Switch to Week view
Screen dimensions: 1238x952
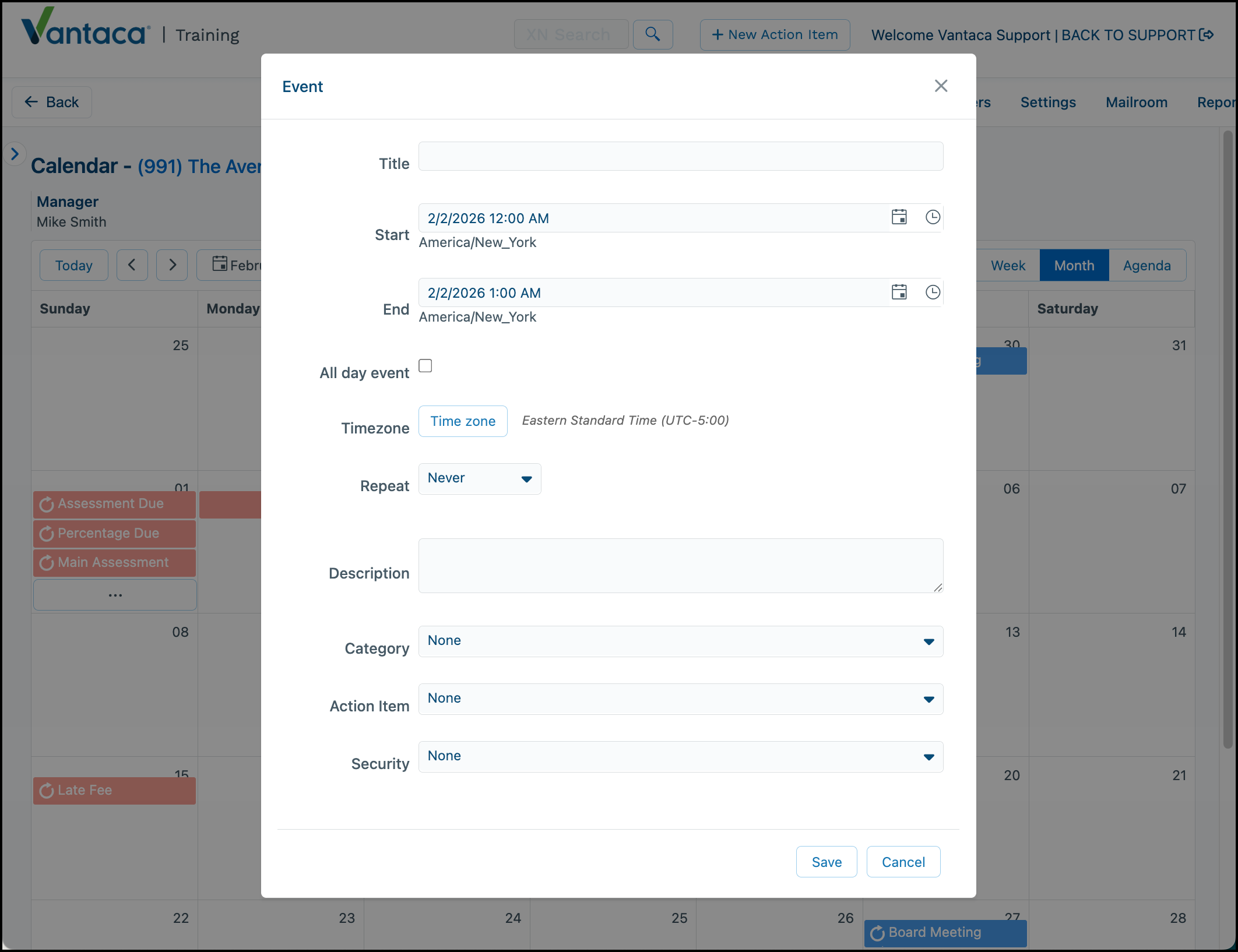pyautogui.click(x=1008, y=265)
